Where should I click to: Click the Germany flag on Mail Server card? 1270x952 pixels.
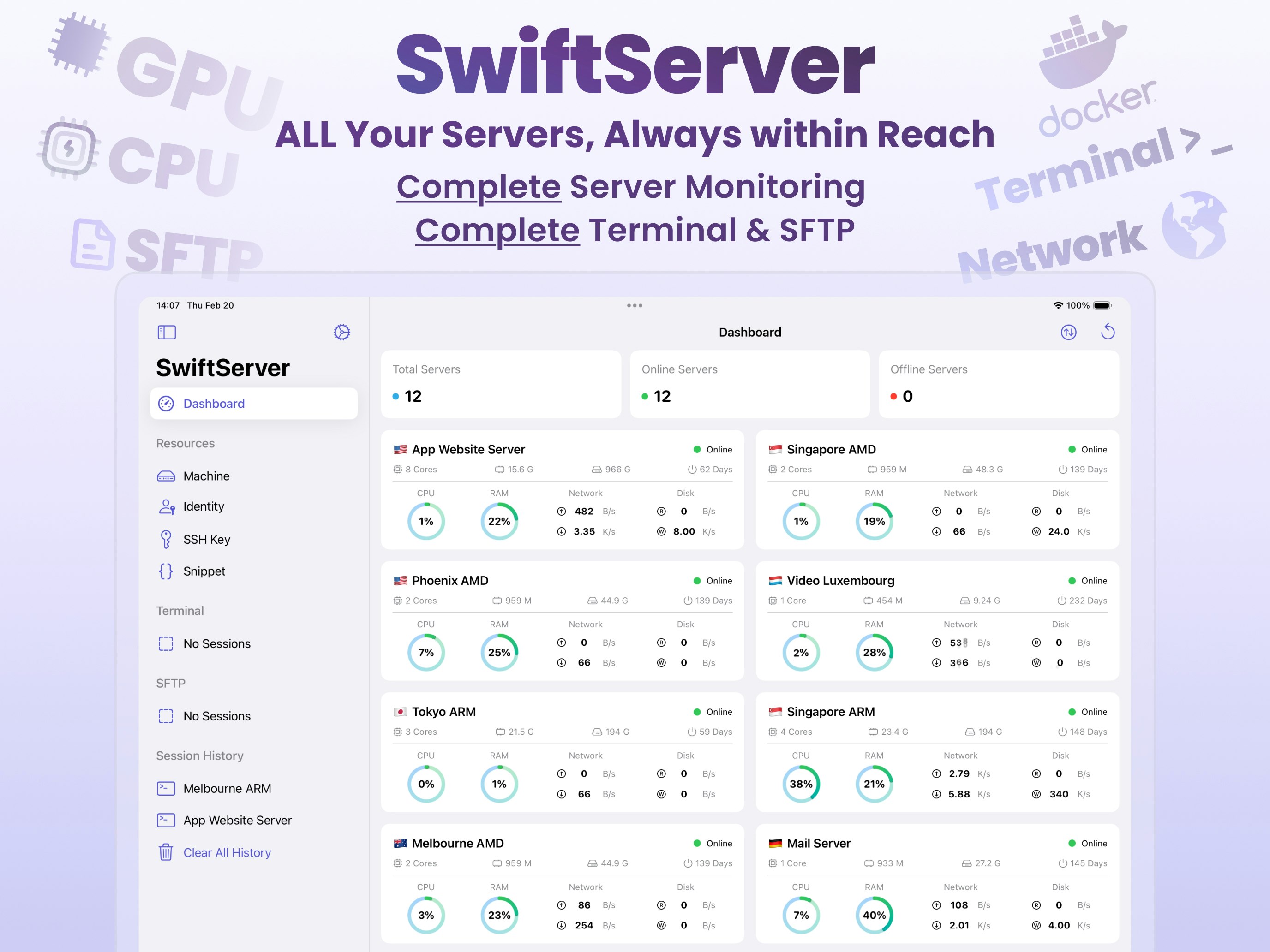(775, 843)
